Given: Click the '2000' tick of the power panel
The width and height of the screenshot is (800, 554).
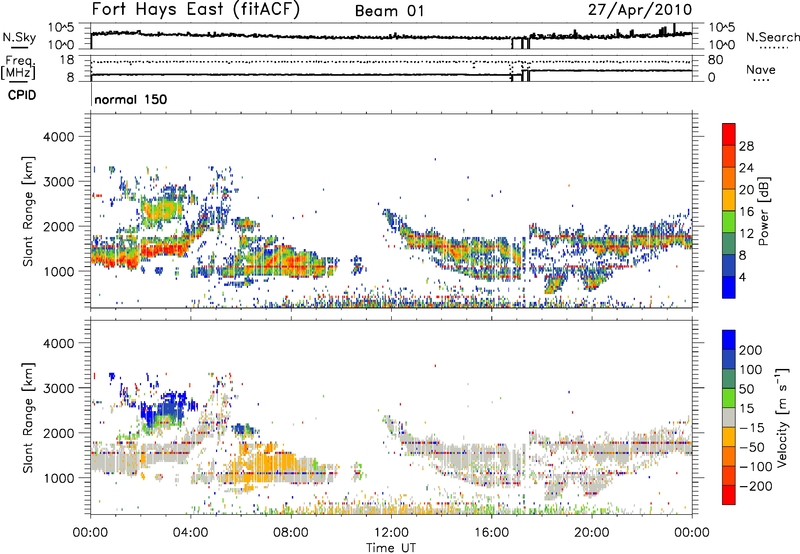Looking at the screenshot, I should point(59,226).
